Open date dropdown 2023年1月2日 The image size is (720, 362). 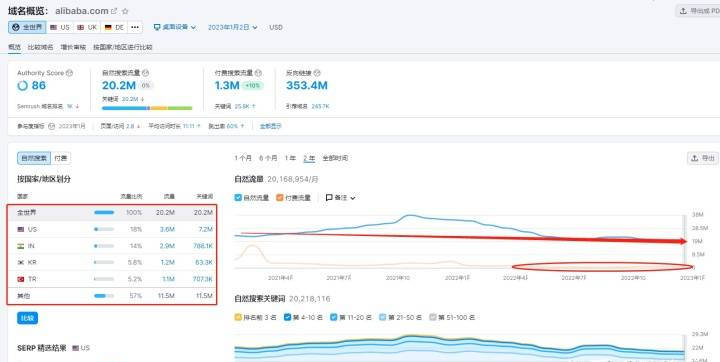point(233,28)
